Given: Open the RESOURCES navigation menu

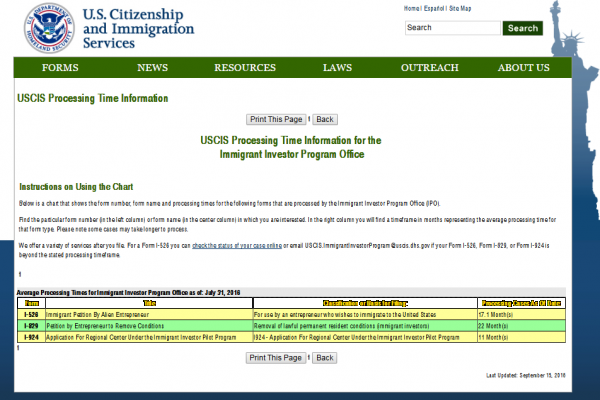Looking at the screenshot, I should 244,68.
